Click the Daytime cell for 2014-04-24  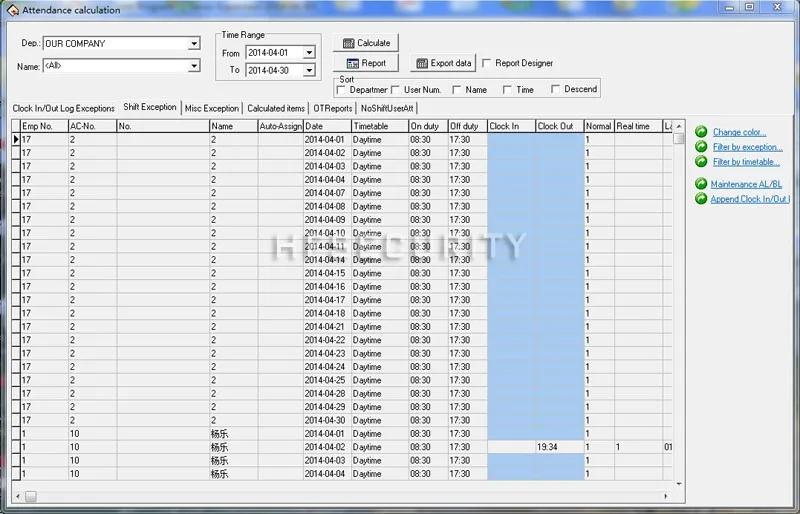(380, 366)
